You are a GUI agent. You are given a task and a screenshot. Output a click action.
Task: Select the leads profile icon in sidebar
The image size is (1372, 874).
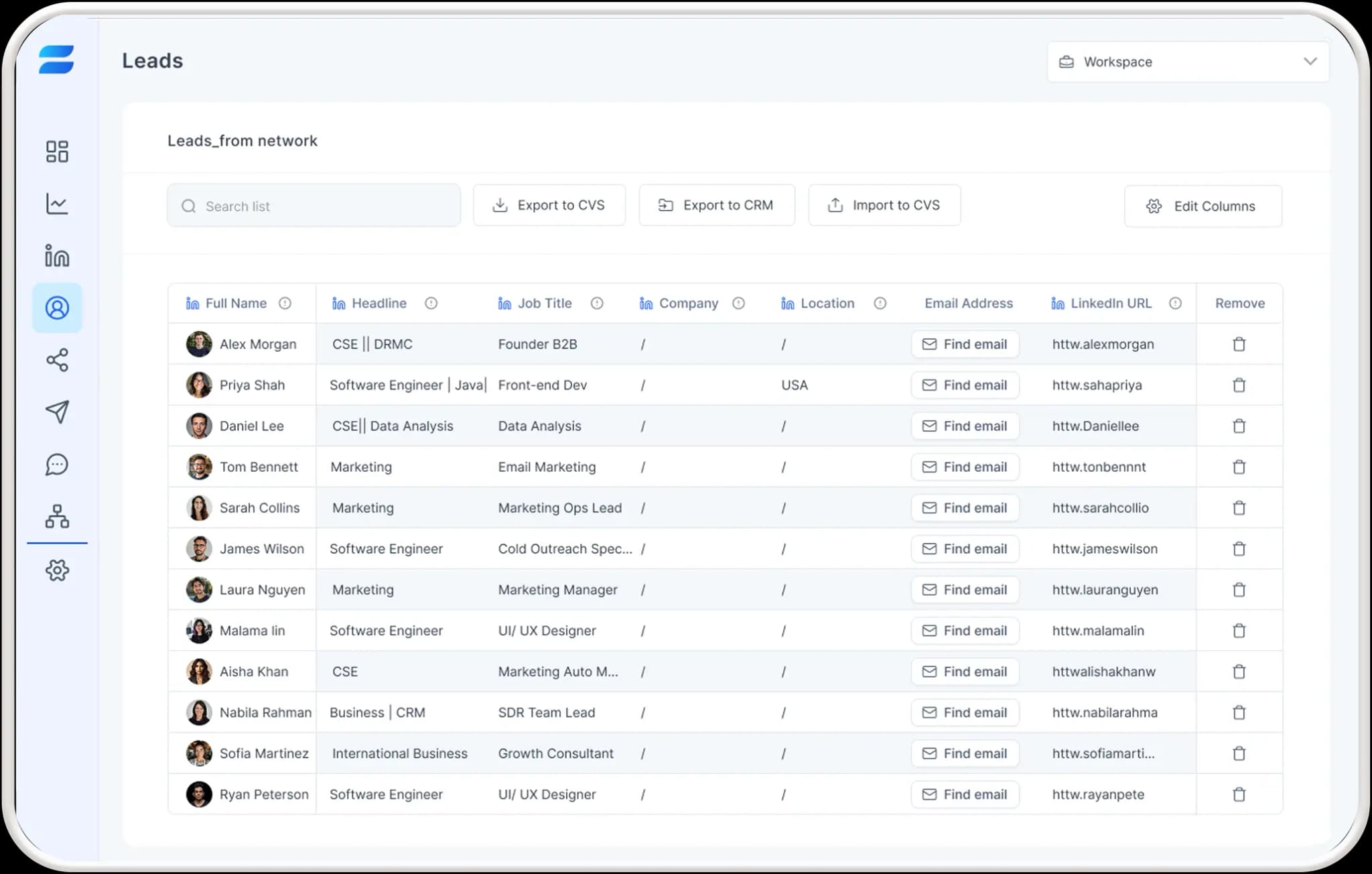(57, 308)
